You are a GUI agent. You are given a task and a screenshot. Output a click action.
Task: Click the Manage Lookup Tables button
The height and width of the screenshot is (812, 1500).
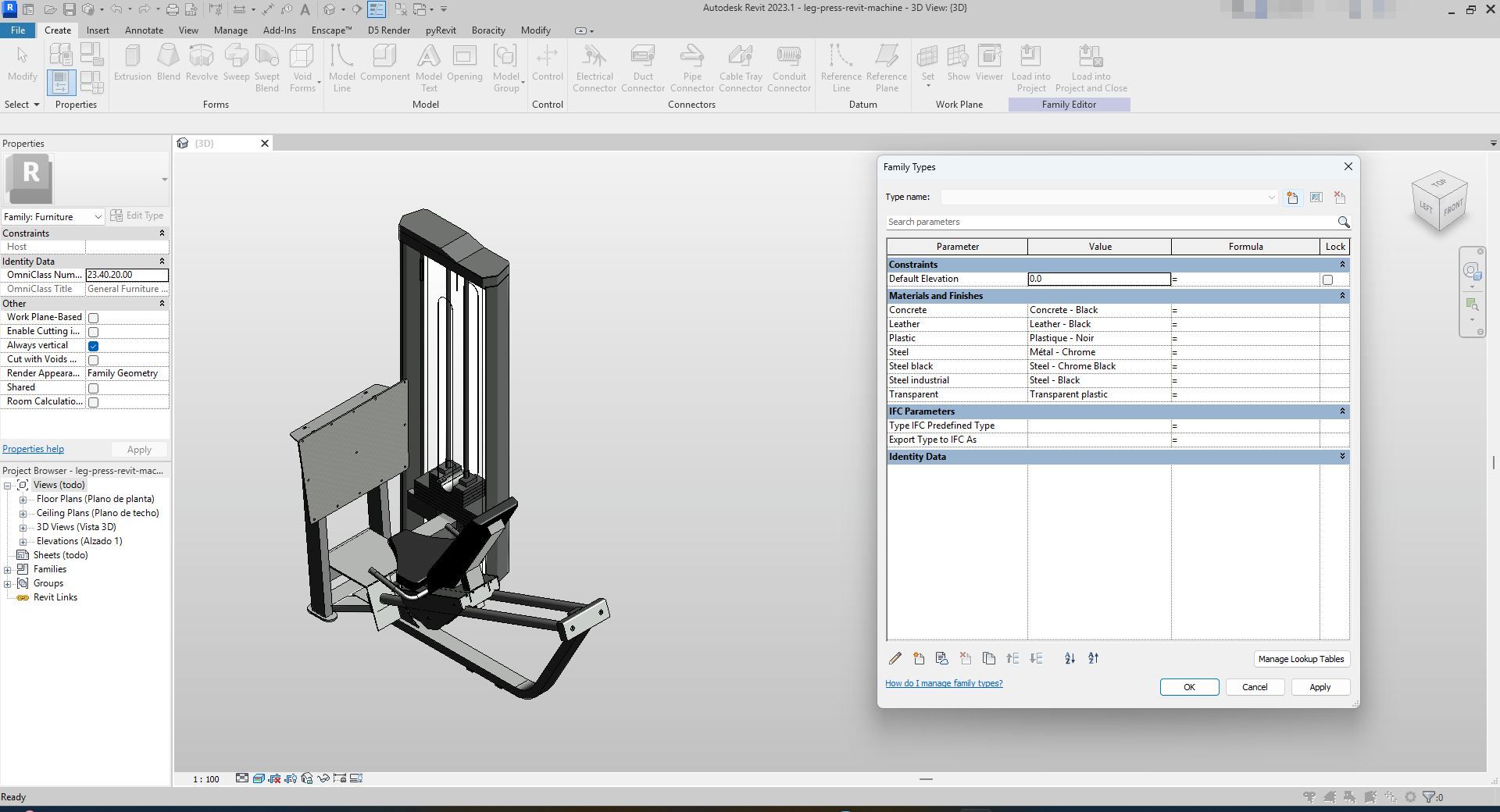[1301, 659]
